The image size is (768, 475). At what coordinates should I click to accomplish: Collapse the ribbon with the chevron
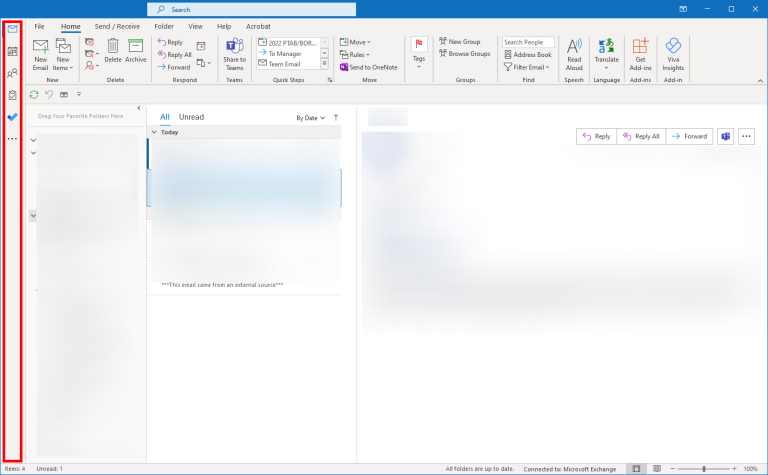point(758,79)
